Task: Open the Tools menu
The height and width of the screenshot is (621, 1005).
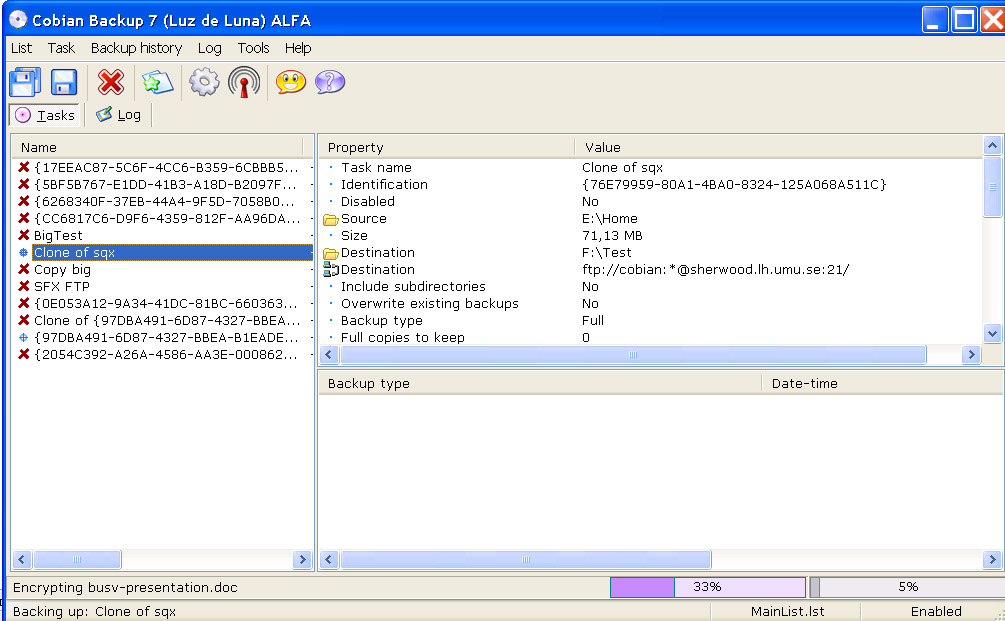Action: [253, 48]
